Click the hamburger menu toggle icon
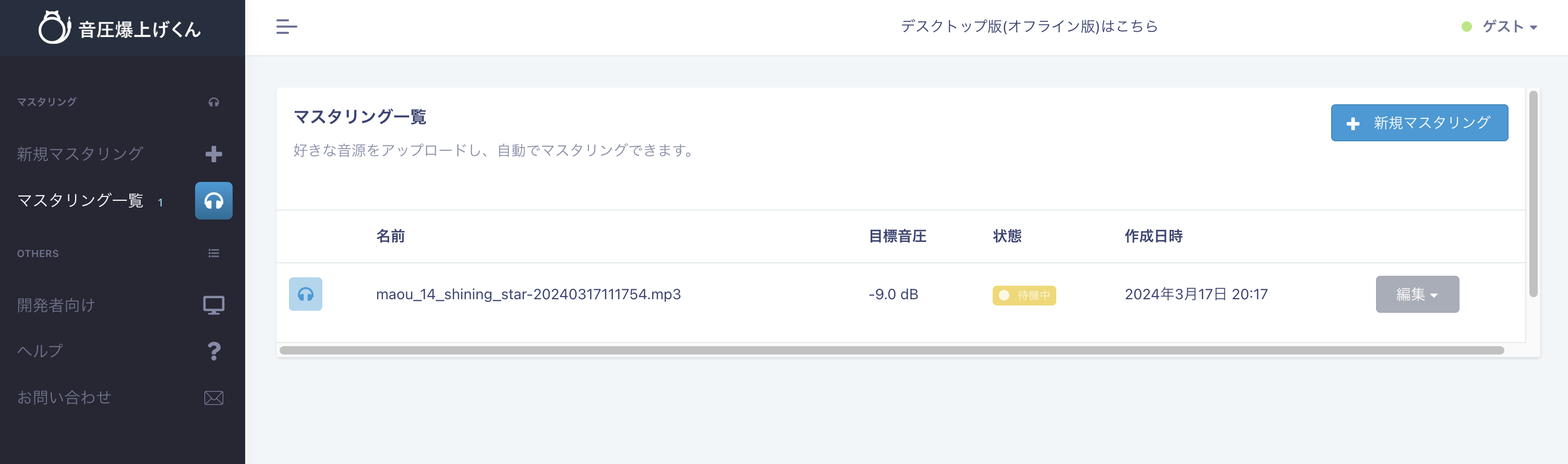1568x464 pixels. (x=286, y=27)
